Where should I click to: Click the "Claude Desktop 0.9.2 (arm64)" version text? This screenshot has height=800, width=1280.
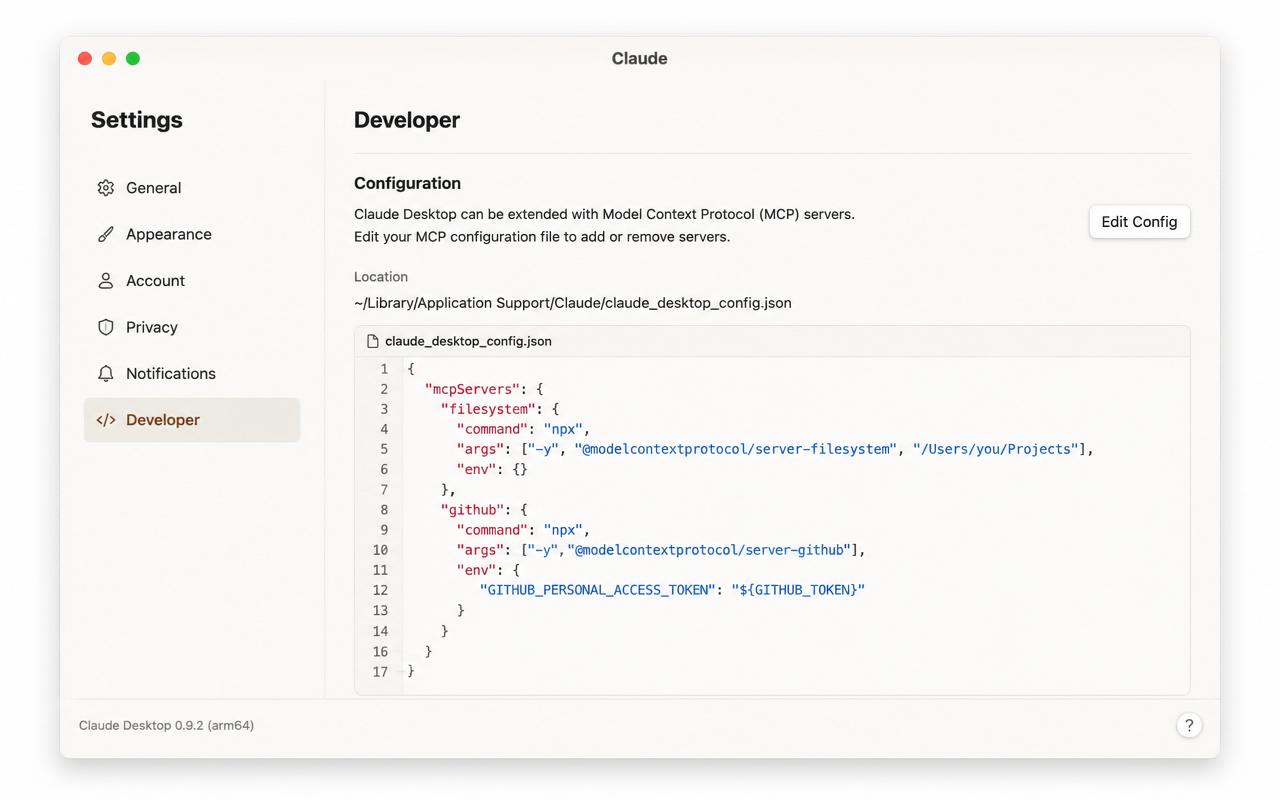point(166,726)
